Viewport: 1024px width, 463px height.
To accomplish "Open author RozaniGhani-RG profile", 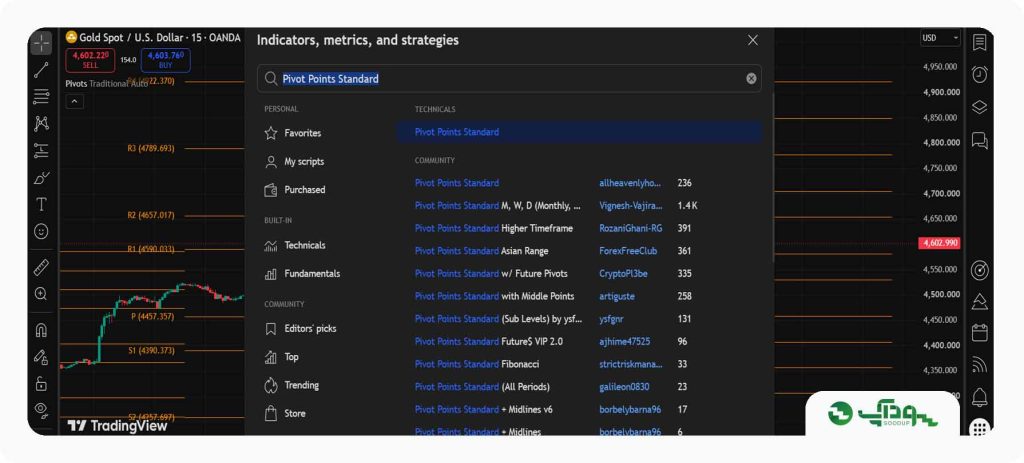I will (x=630, y=229).
